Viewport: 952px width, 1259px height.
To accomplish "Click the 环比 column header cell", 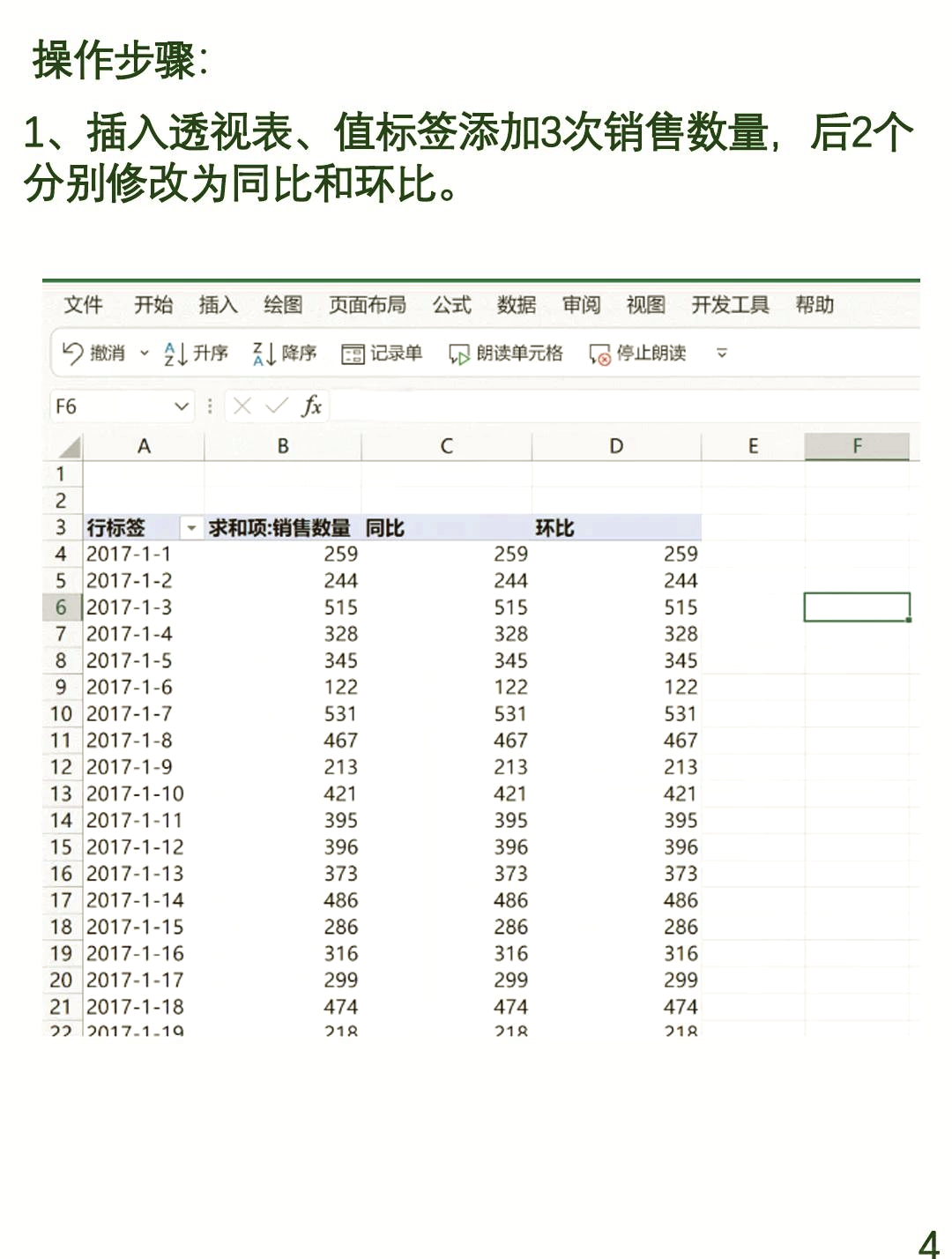I will point(616,528).
